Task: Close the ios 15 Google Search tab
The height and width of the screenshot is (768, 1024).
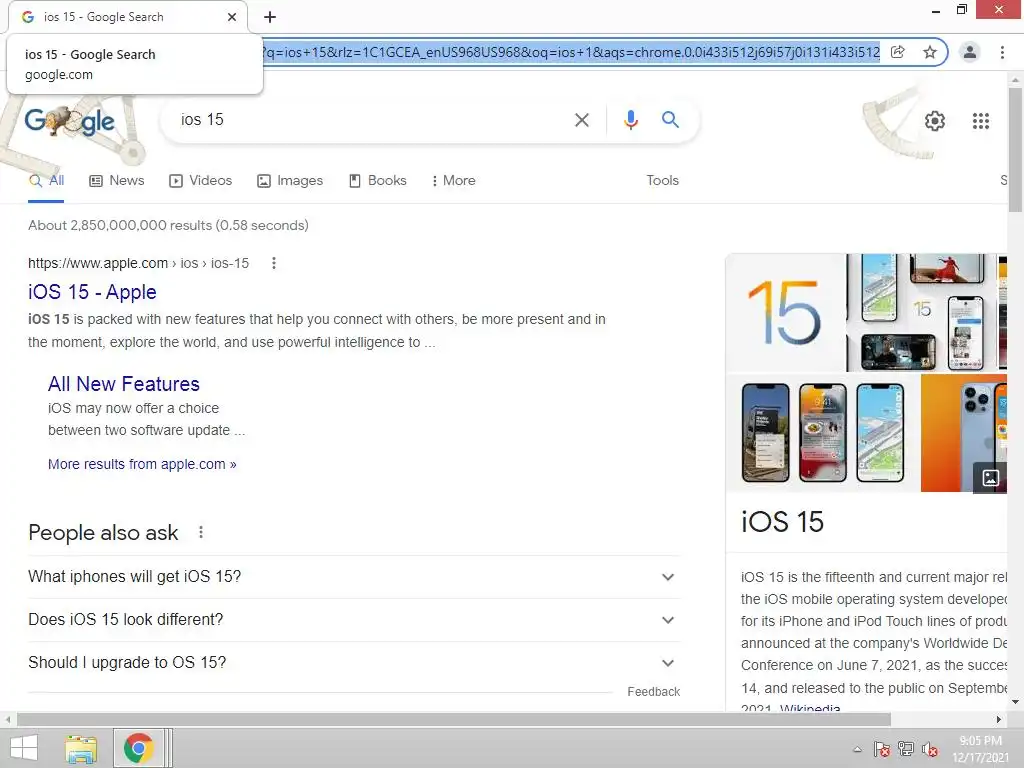Action: (x=232, y=17)
